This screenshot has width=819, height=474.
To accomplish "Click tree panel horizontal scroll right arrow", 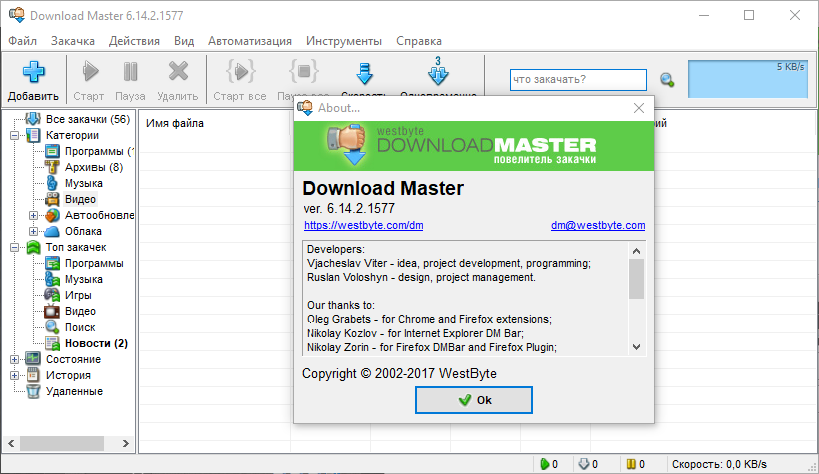I will pyautogui.click(x=125, y=444).
